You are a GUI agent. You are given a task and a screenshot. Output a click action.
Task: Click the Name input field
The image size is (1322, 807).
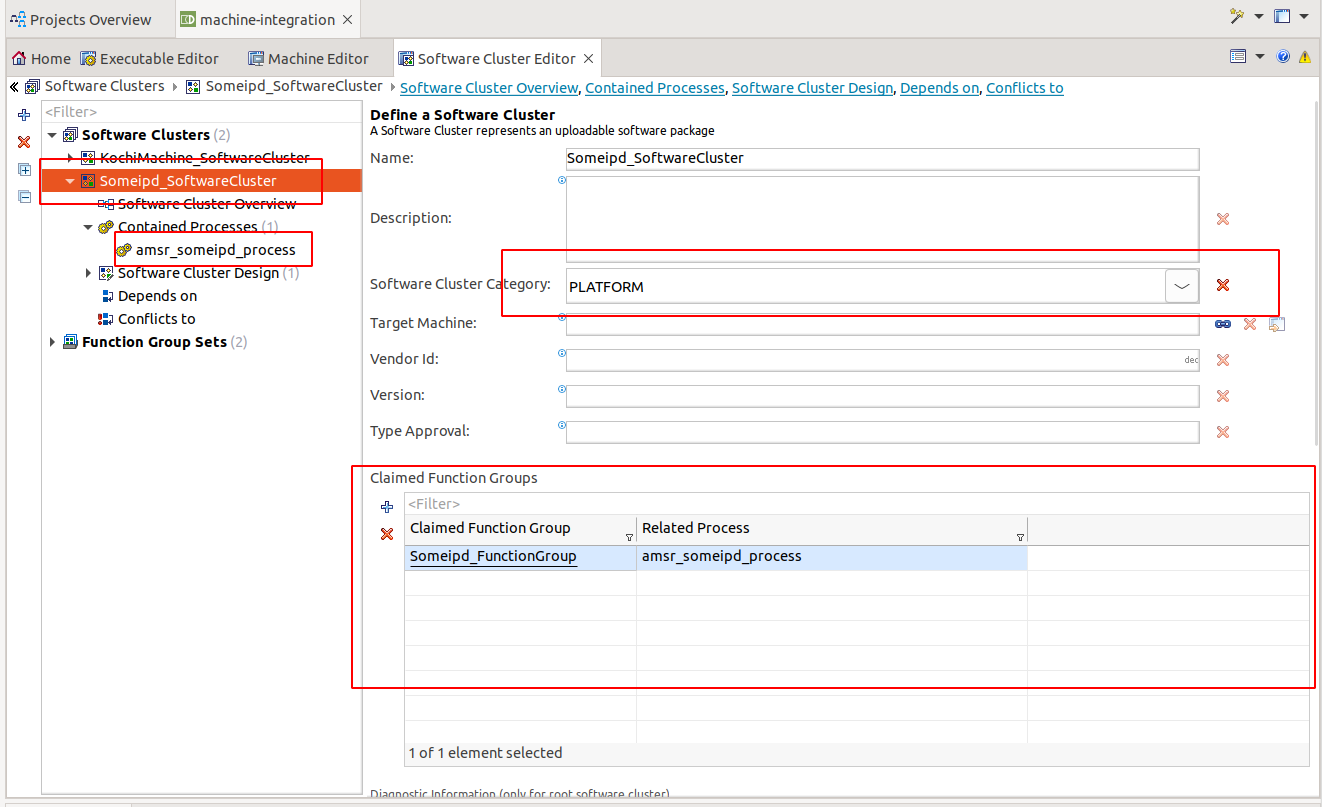coord(882,158)
